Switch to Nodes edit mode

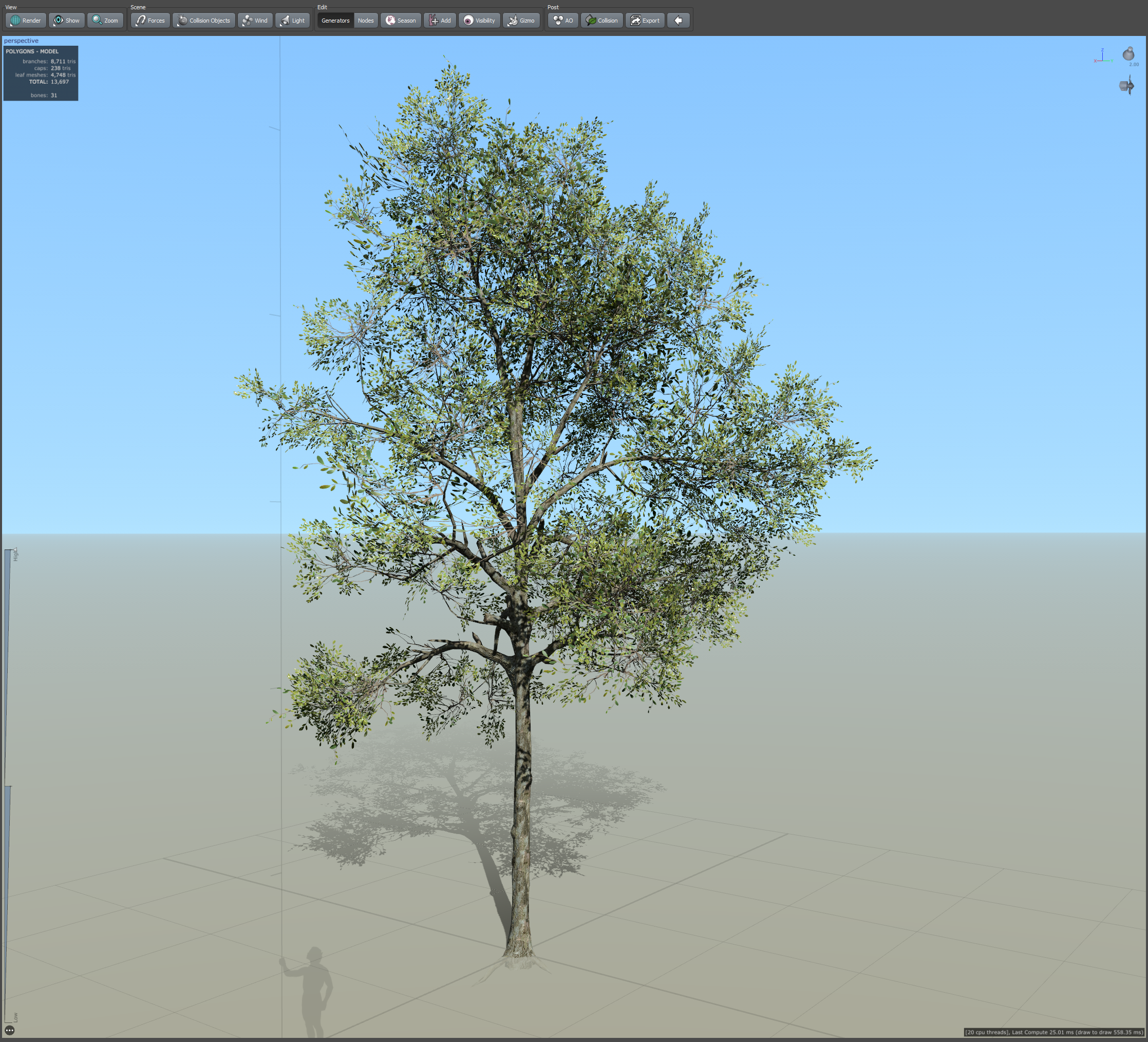tap(366, 21)
